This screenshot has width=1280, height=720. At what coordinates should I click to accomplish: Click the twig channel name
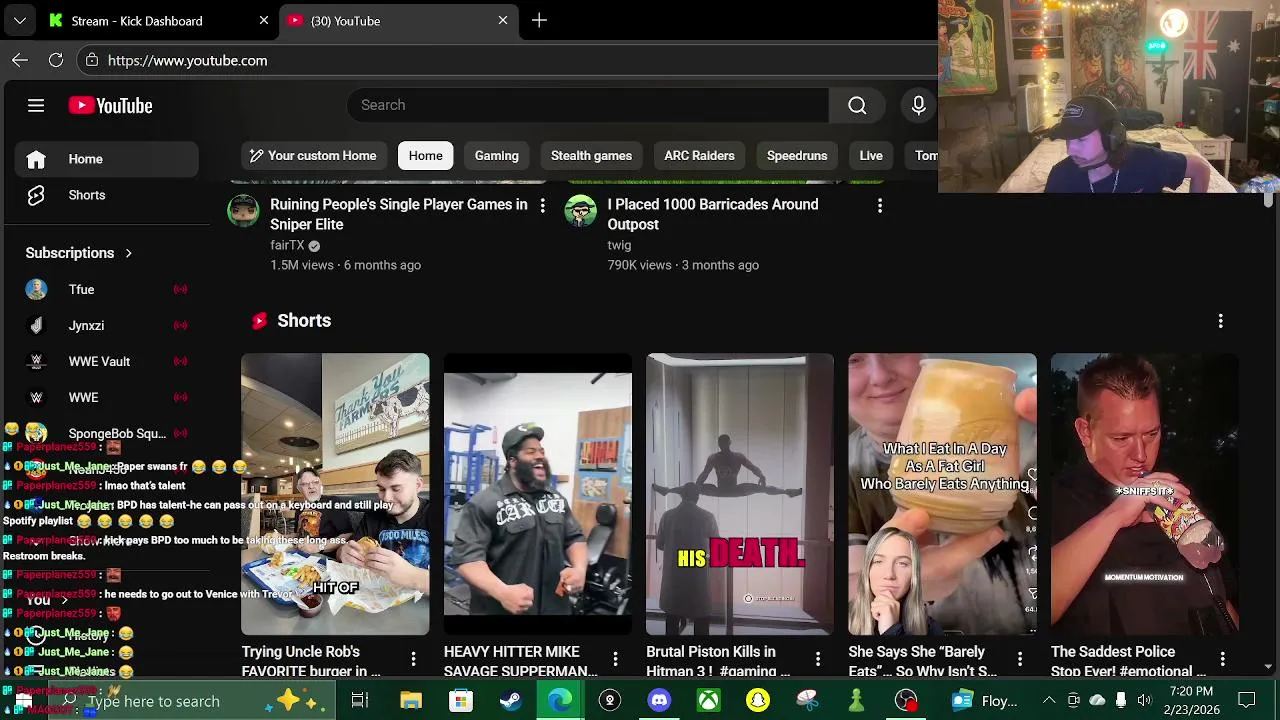pyautogui.click(x=619, y=245)
